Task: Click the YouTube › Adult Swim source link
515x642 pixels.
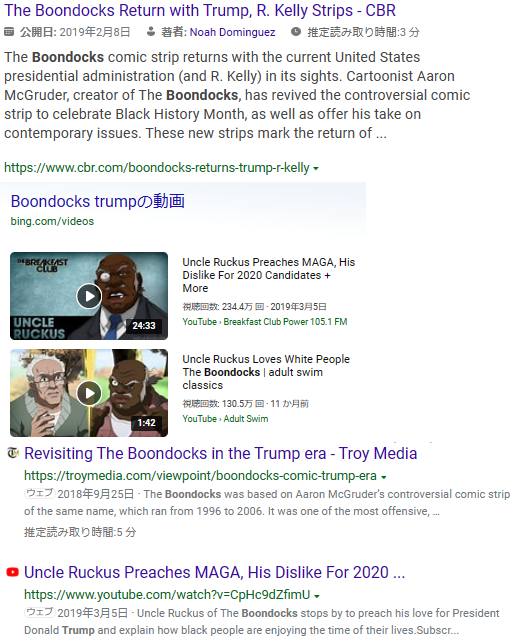Action: tap(226, 419)
